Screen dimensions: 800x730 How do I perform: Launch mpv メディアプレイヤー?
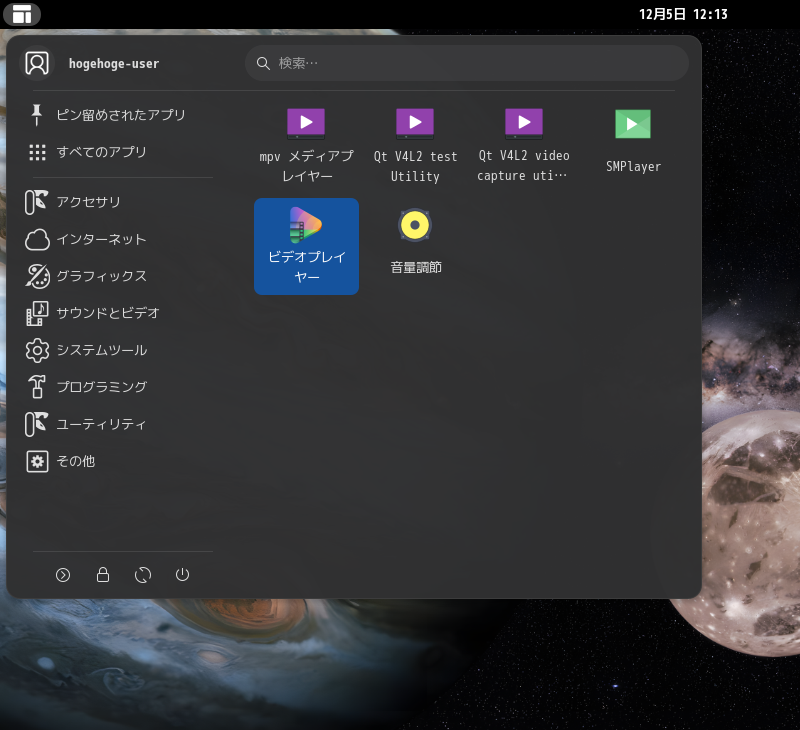click(x=306, y=145)
